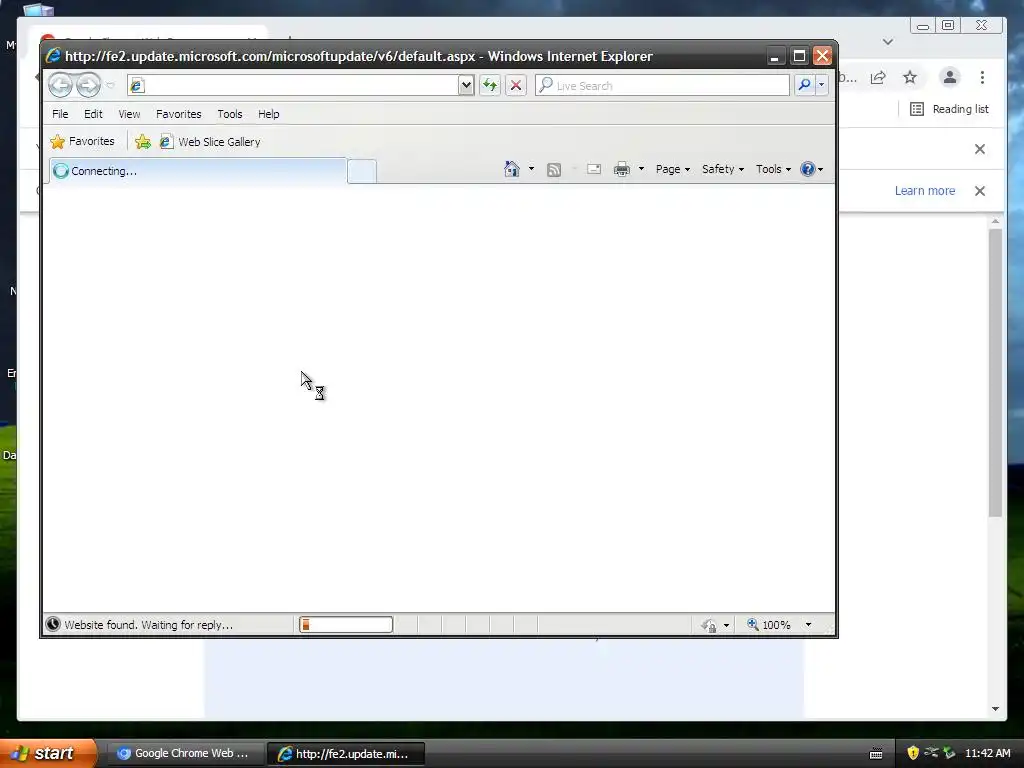Open the Page command bar menu

coord(673,169)
